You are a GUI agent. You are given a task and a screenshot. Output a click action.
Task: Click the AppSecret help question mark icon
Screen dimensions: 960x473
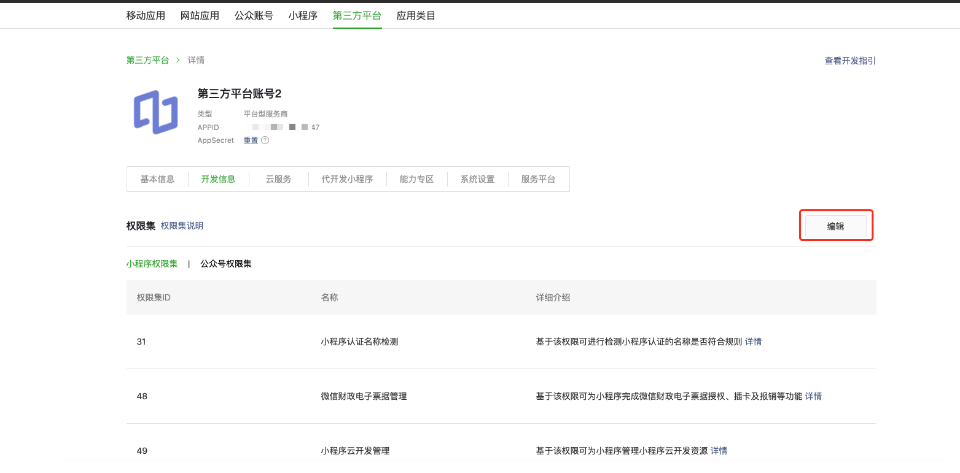[265, 141]
